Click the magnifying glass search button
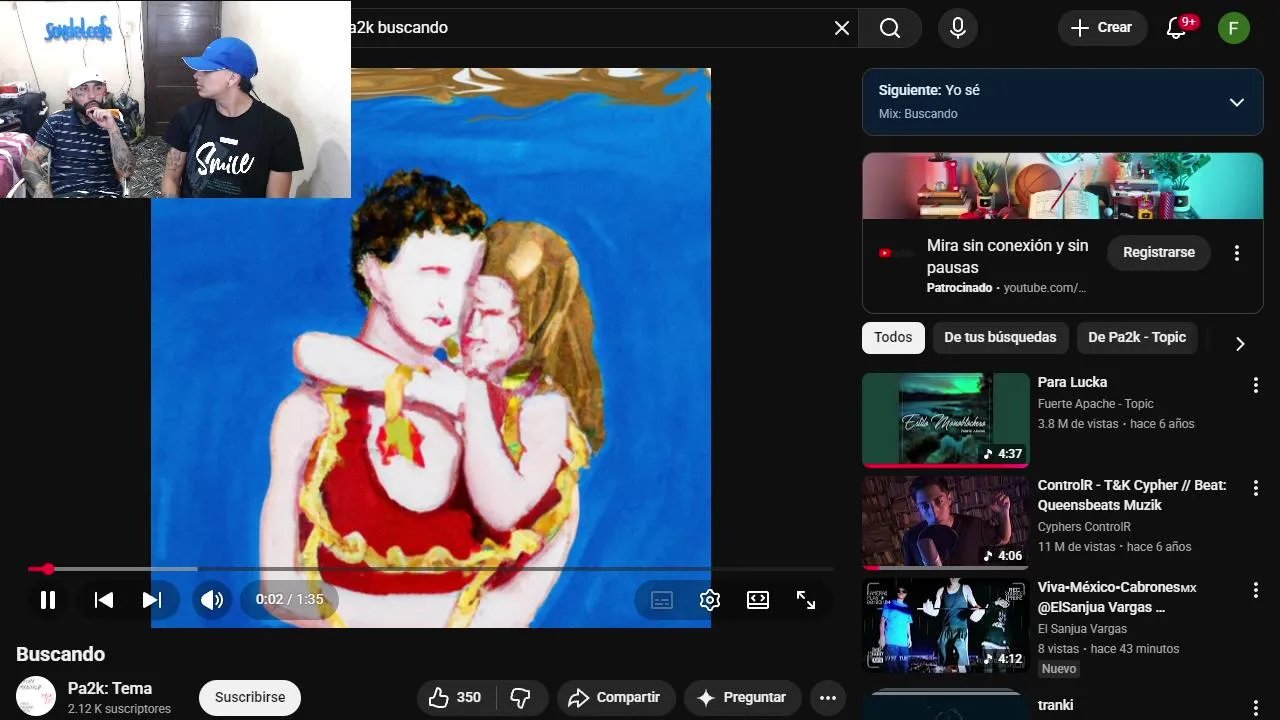Viewport: 1280px width, 720px height. pos(890,28)
